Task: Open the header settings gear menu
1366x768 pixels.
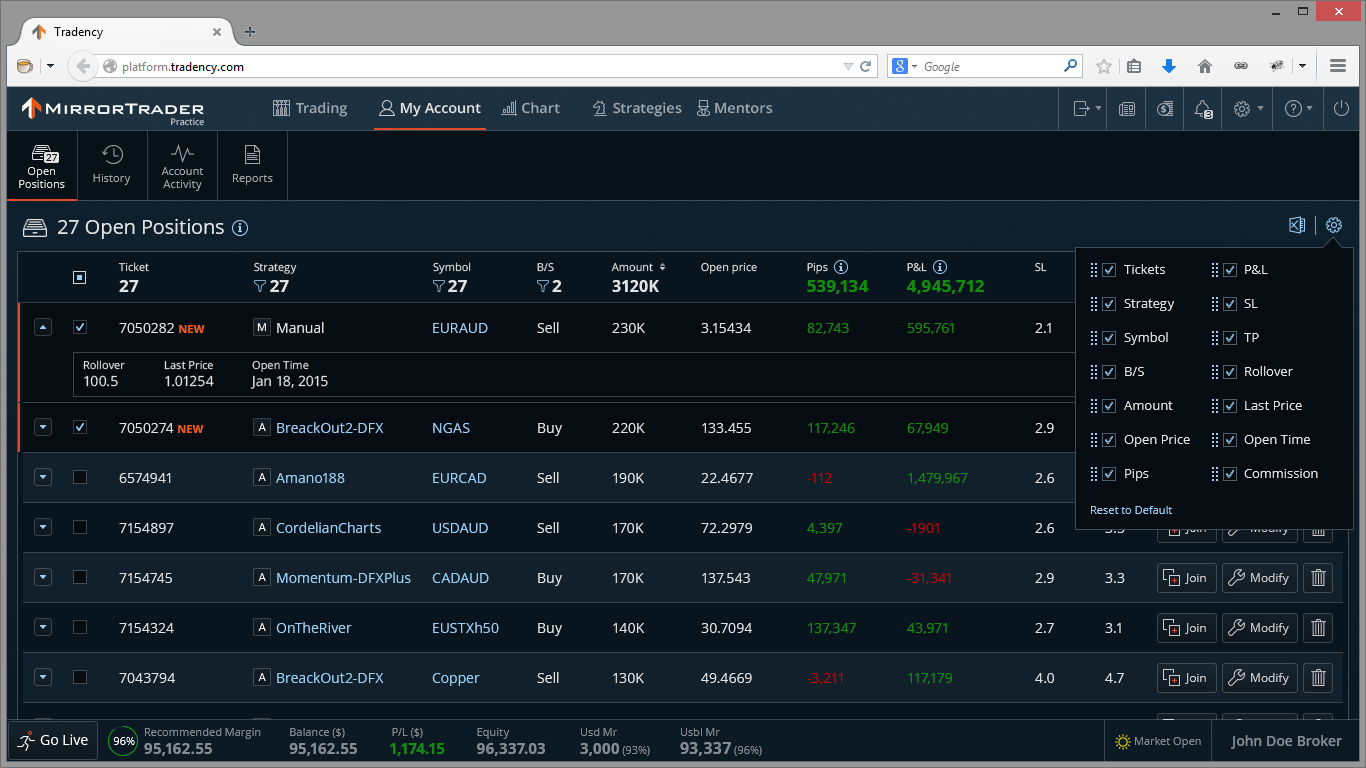Action: click(1247, 109)
